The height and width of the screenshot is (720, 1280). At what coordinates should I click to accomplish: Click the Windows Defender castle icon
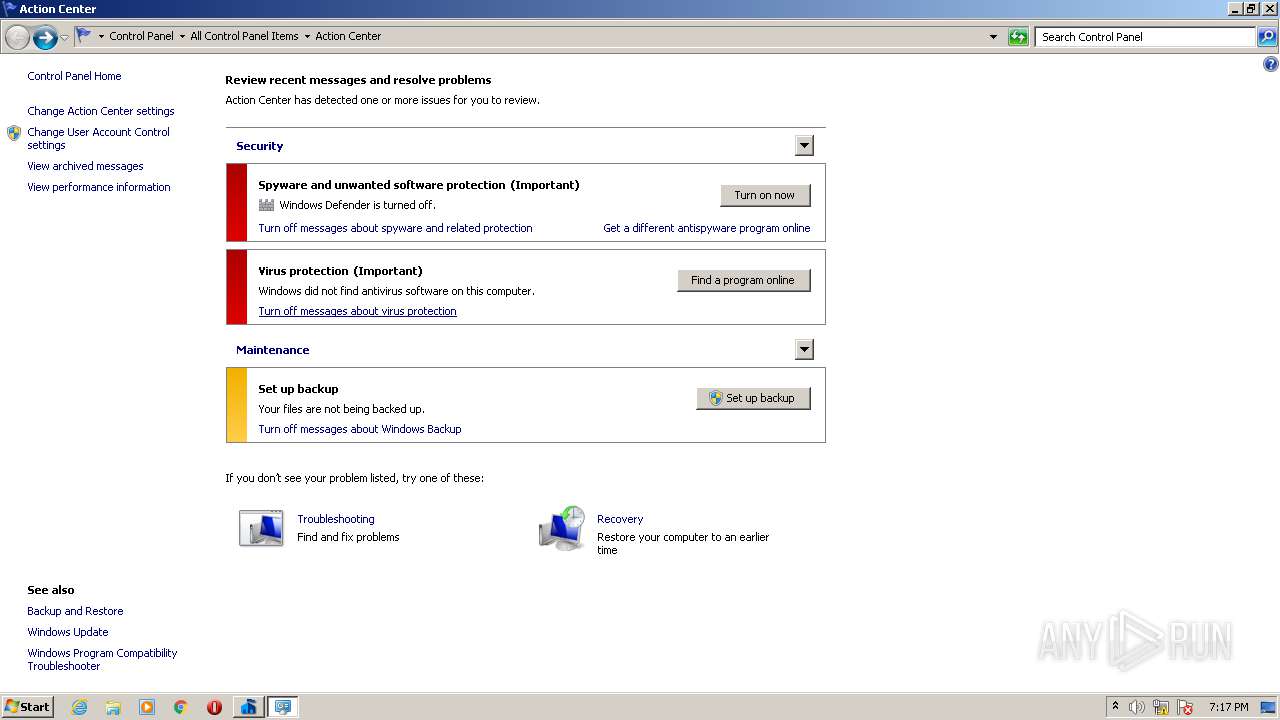click(x=266, y=205)
